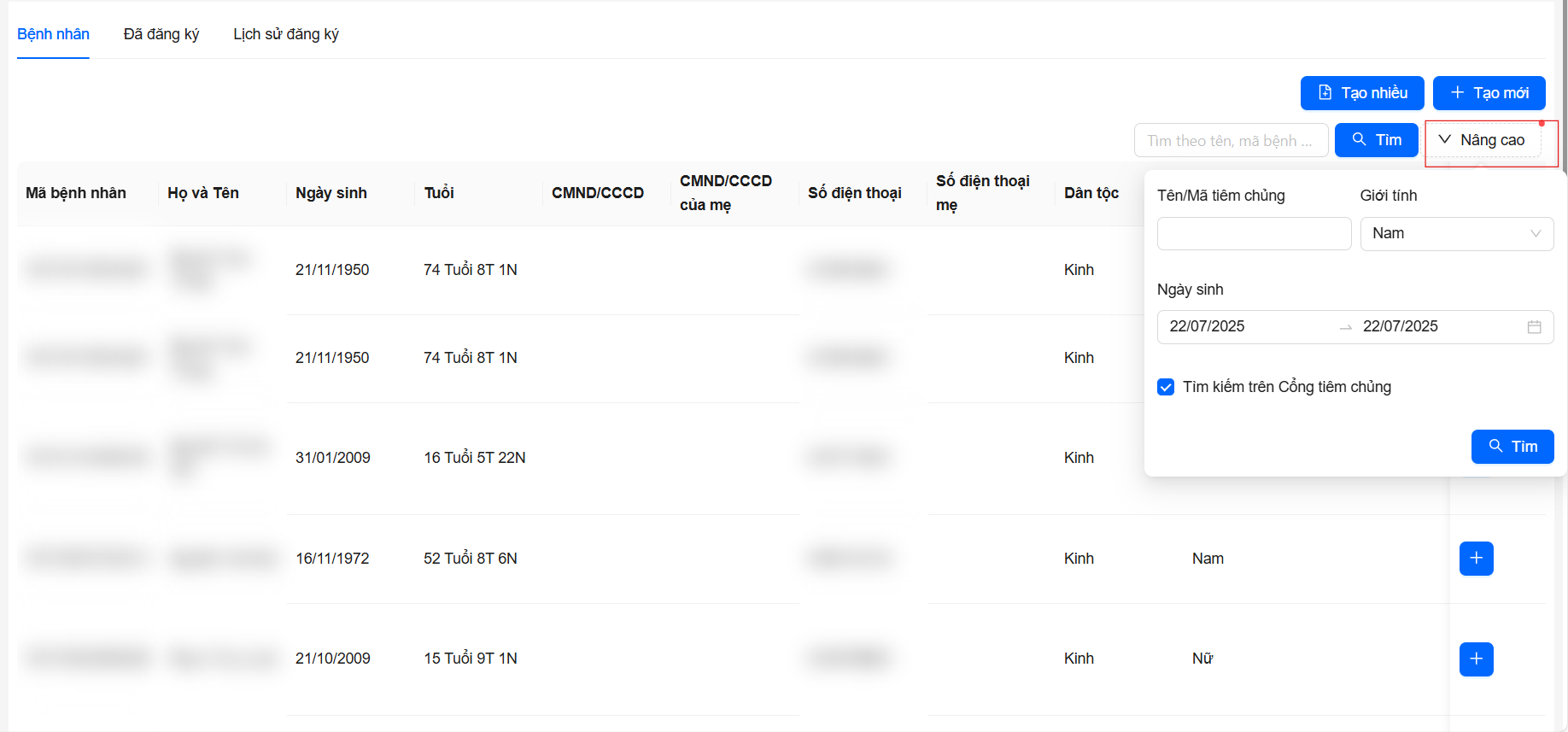Uncheck Tìm kiếm trên Cổng tiêm chủng
The height and width of the screenshot is (732, 1568).
(x=1166, y=387)
